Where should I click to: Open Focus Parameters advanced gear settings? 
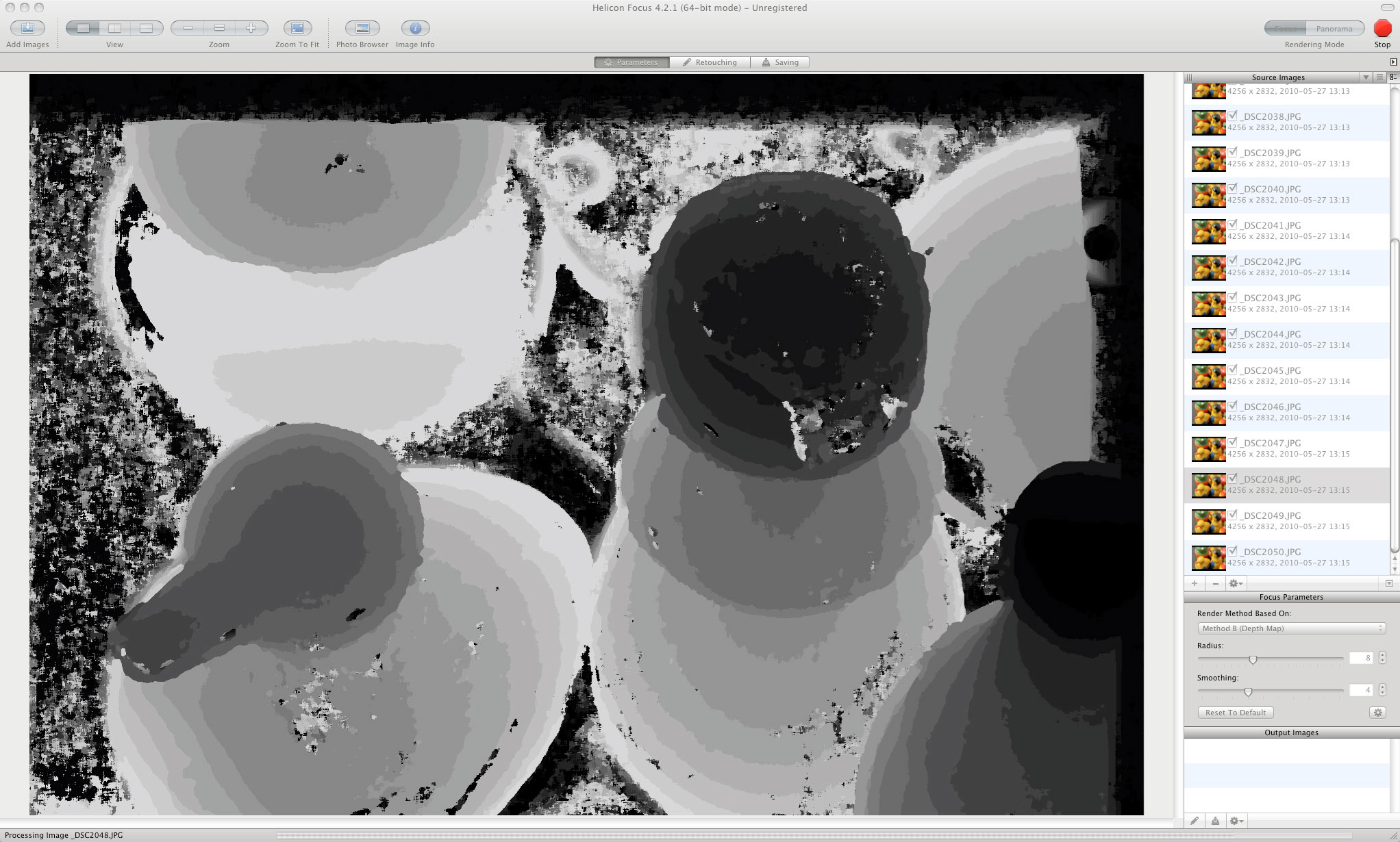[x=1377, y=713]
